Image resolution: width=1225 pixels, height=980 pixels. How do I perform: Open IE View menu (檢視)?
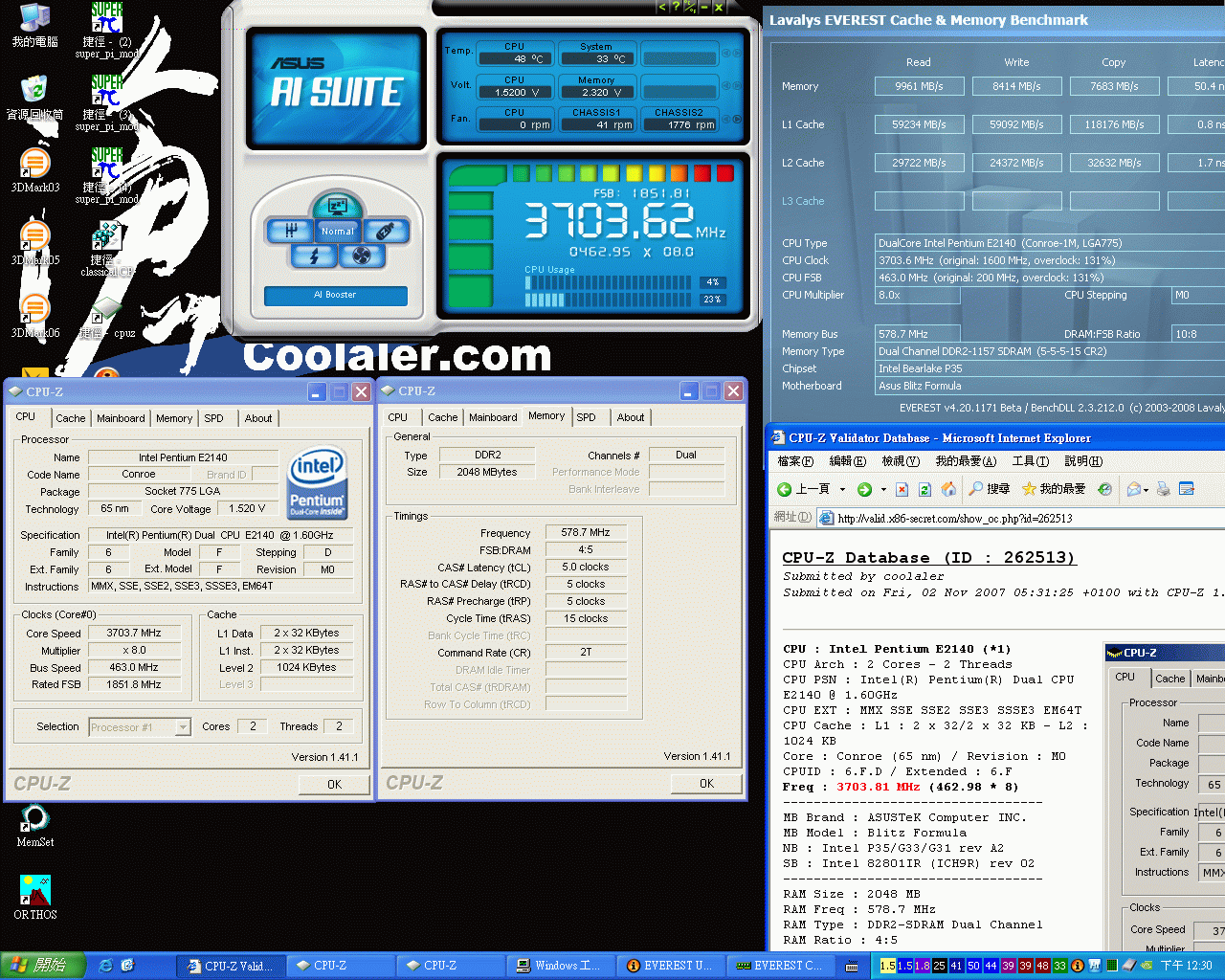[901, 461]
